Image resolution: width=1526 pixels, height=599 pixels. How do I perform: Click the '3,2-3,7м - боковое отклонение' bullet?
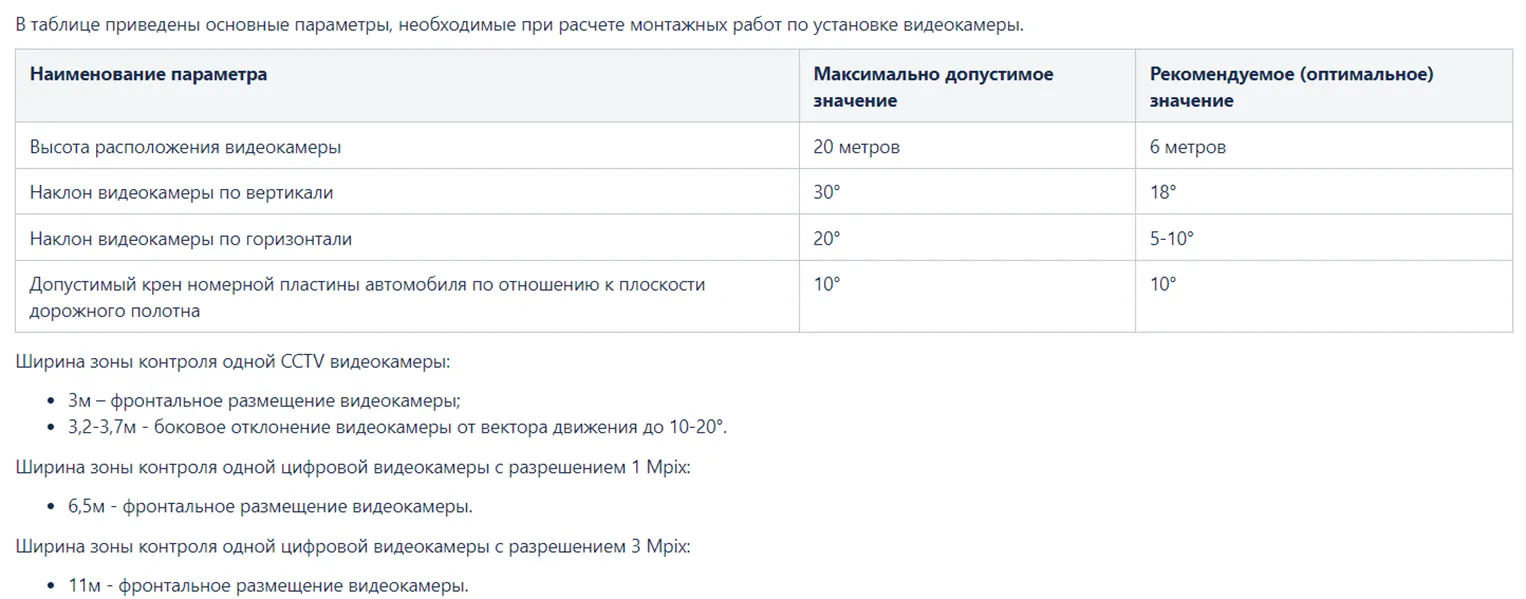[397, 427]
